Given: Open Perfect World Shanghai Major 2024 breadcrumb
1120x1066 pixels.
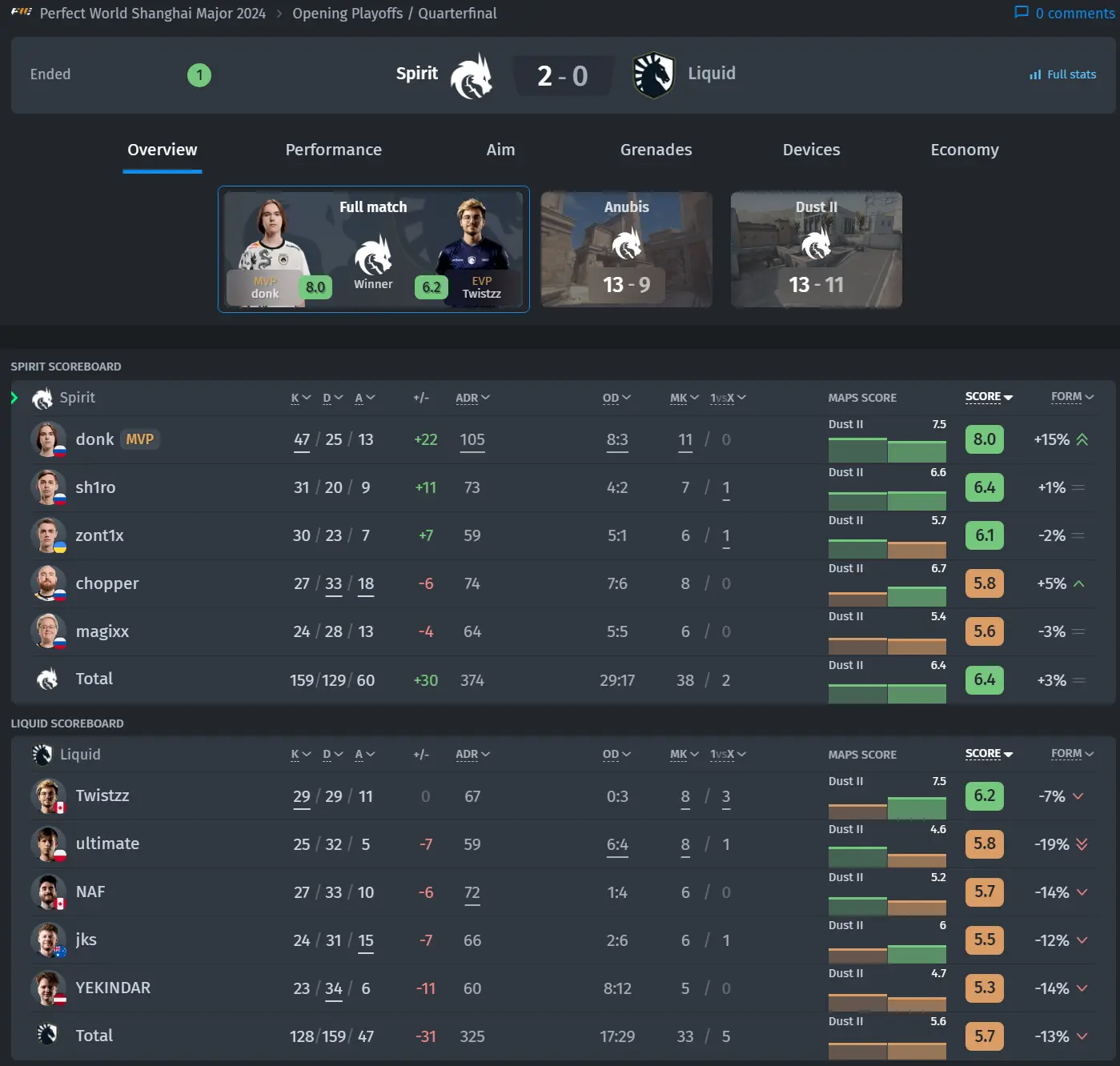Looking at the screenshot, I should click(153, 14).
